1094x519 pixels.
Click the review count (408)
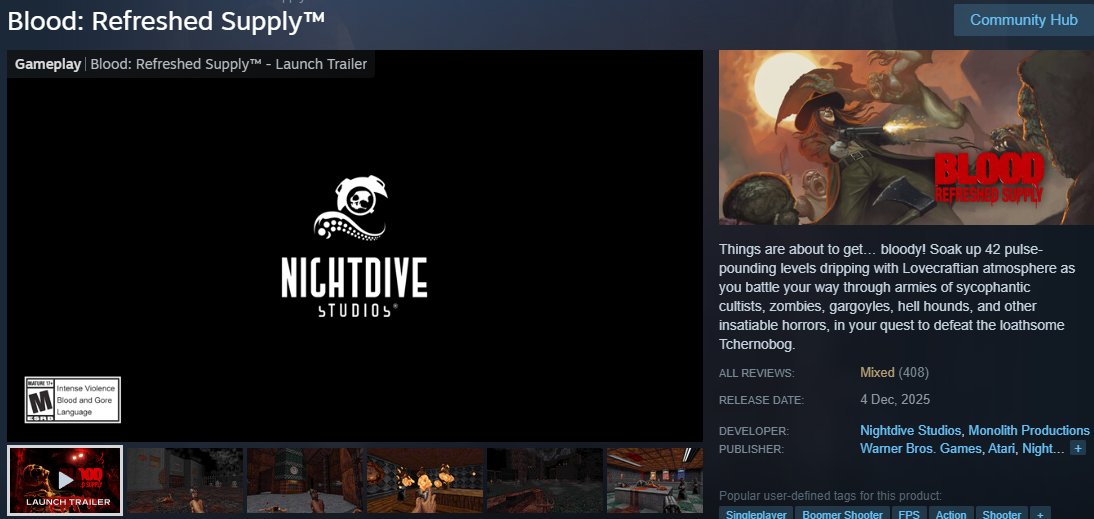[x=913, y=373]
